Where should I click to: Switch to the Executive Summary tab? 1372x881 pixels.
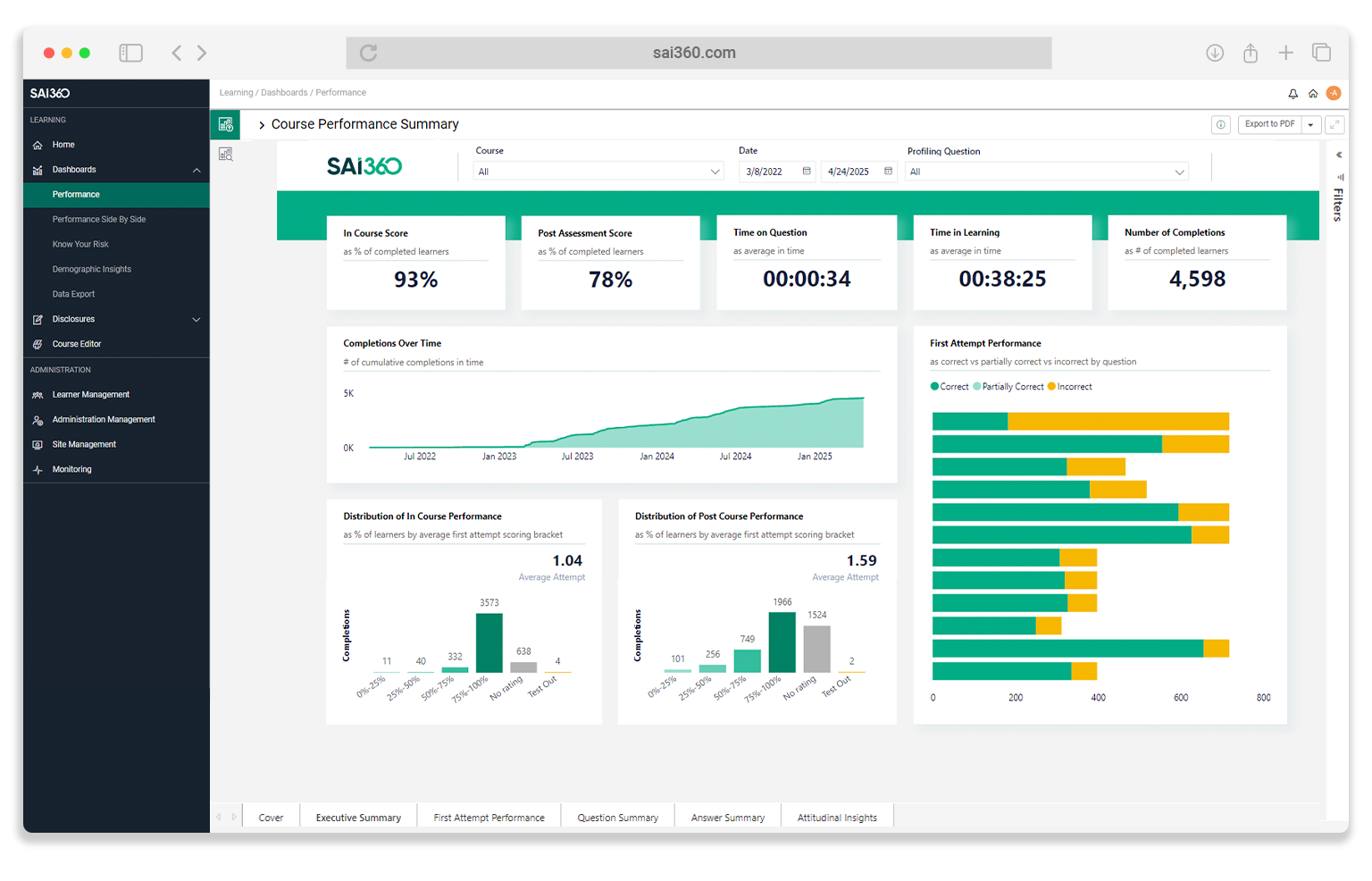pos(357,817)
